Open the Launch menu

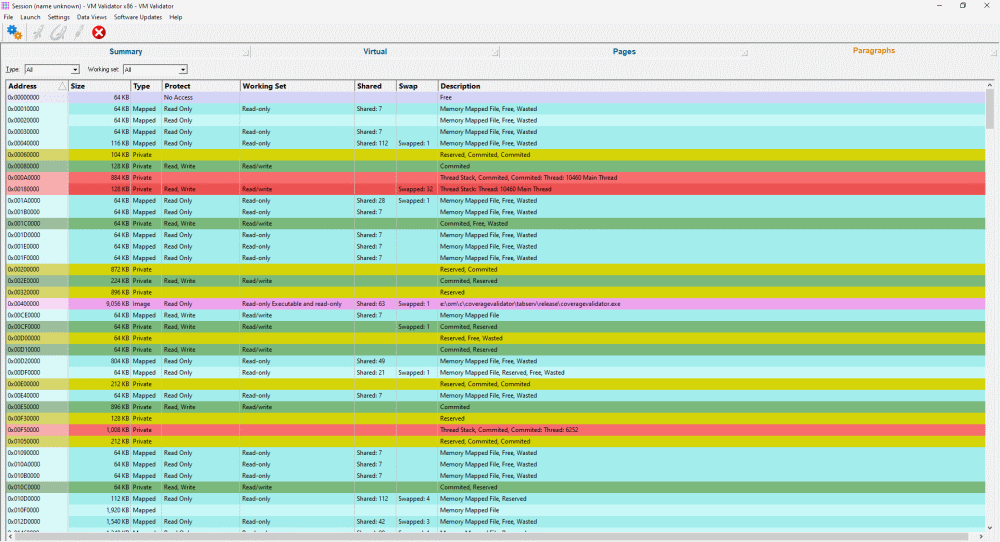[30, 17]
